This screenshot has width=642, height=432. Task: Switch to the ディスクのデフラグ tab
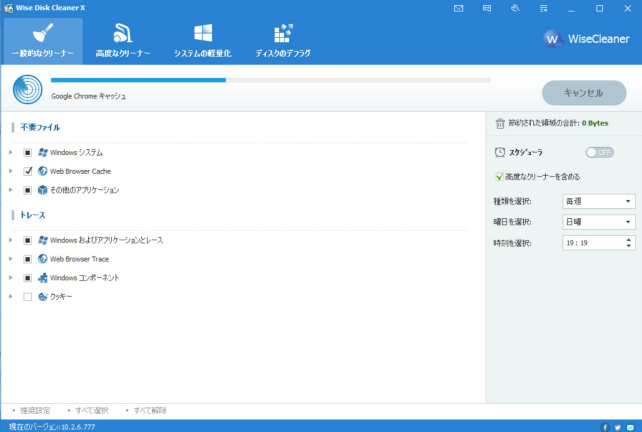click(283, 41)
